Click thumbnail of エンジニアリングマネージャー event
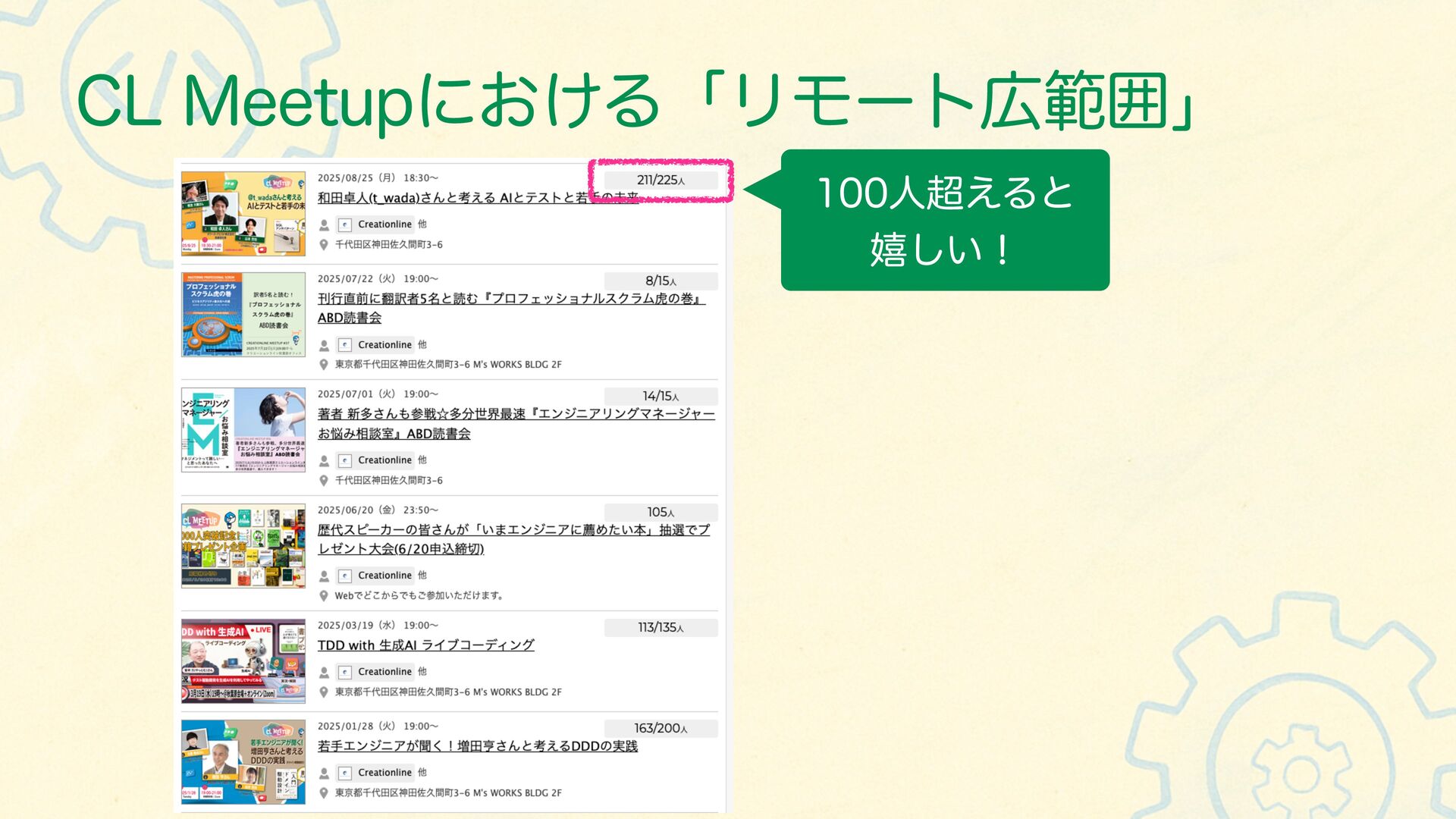The image size is (1456, 819). (x=243, y=430)
